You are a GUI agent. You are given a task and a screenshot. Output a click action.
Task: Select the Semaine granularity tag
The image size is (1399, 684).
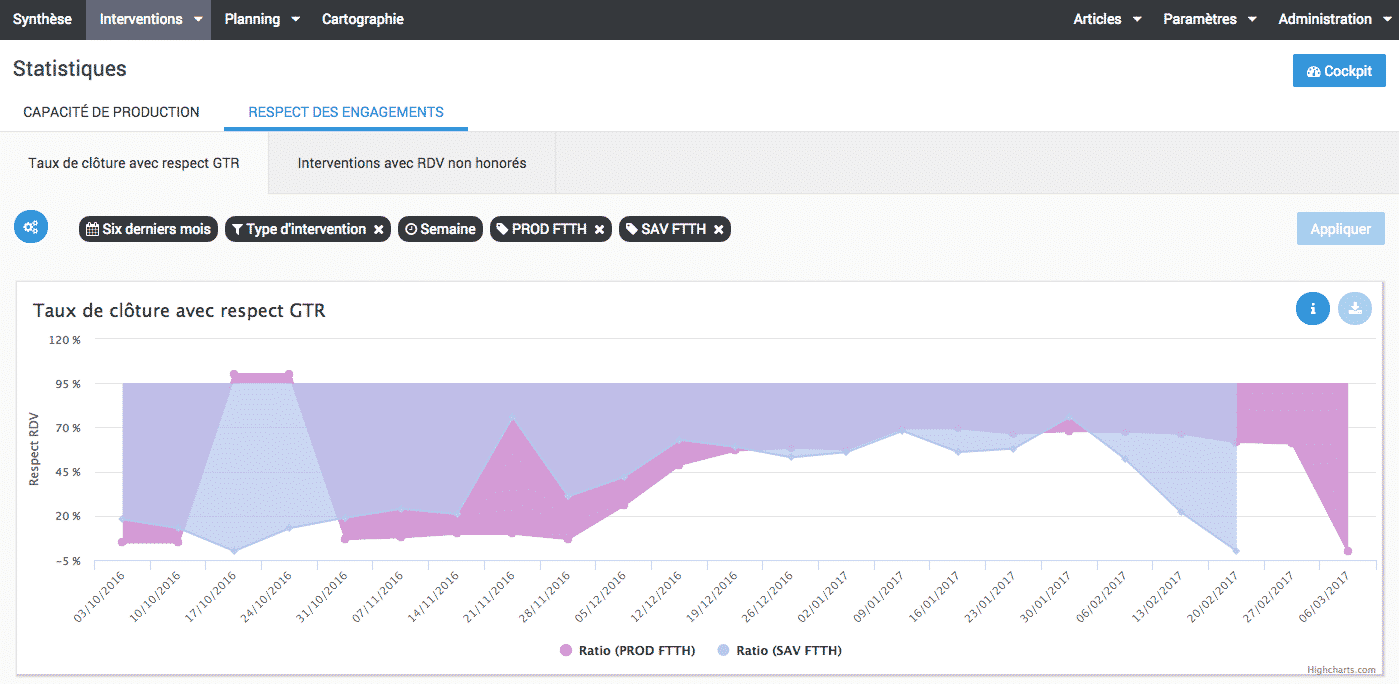[x=440, y=230]
